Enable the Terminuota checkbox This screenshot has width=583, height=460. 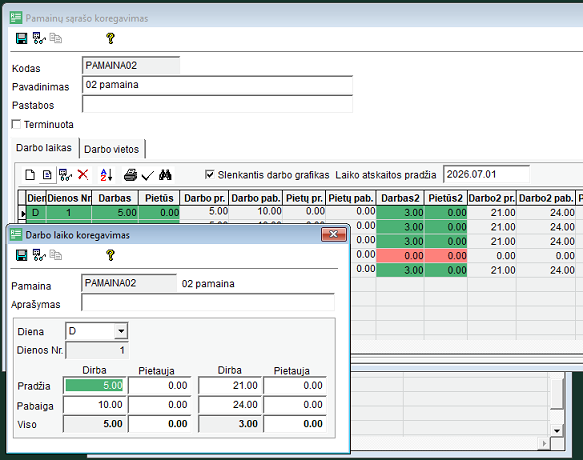click(x=16, y=124)
